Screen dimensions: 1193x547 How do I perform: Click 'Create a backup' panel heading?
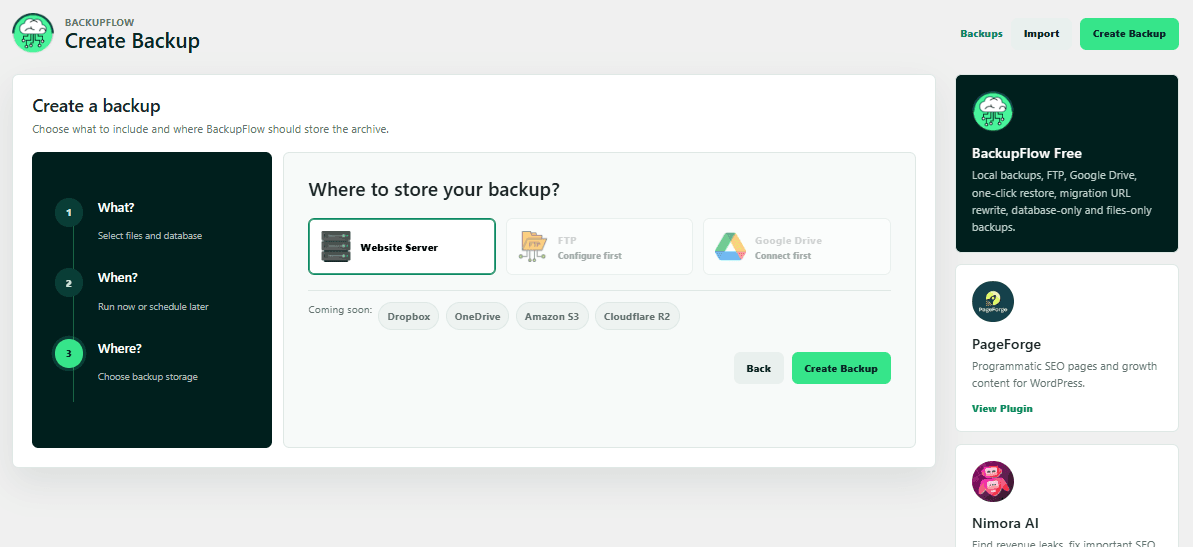[x=97, y=106]
